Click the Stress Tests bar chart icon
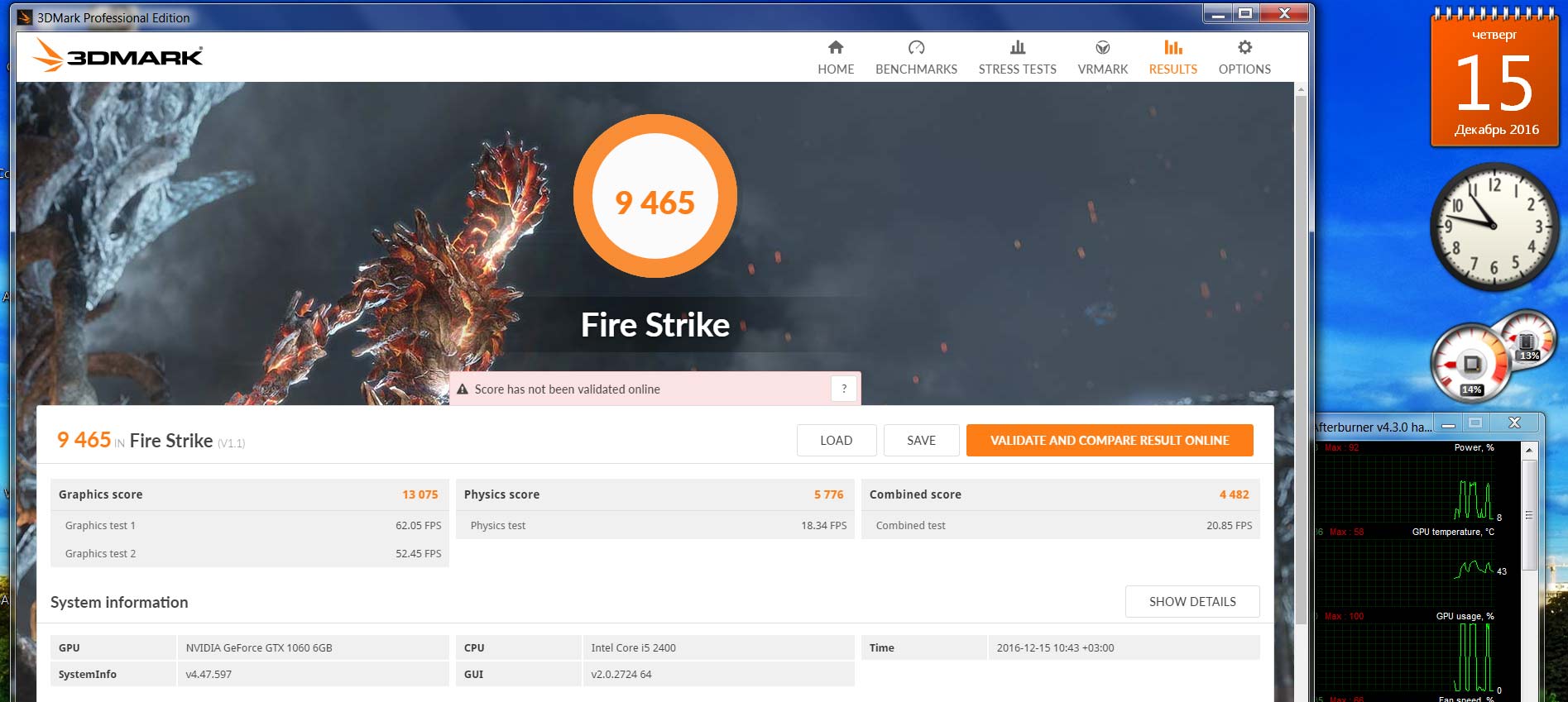 pos(1018,47)
